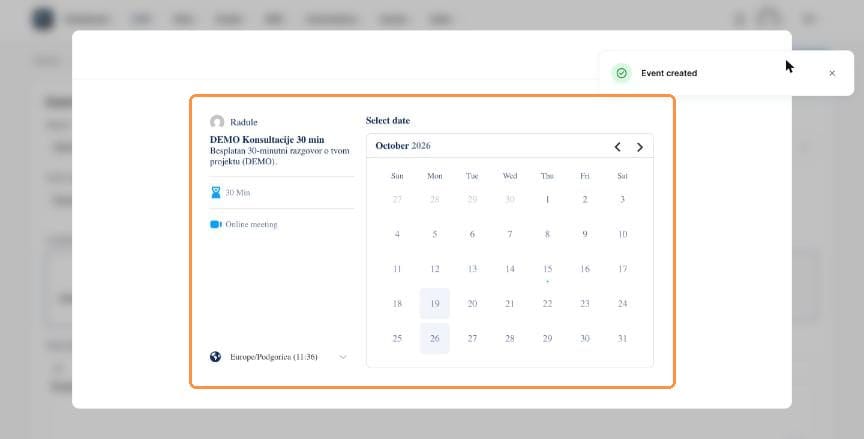Click the Online meeting label
864x439 pixels.
251,225
